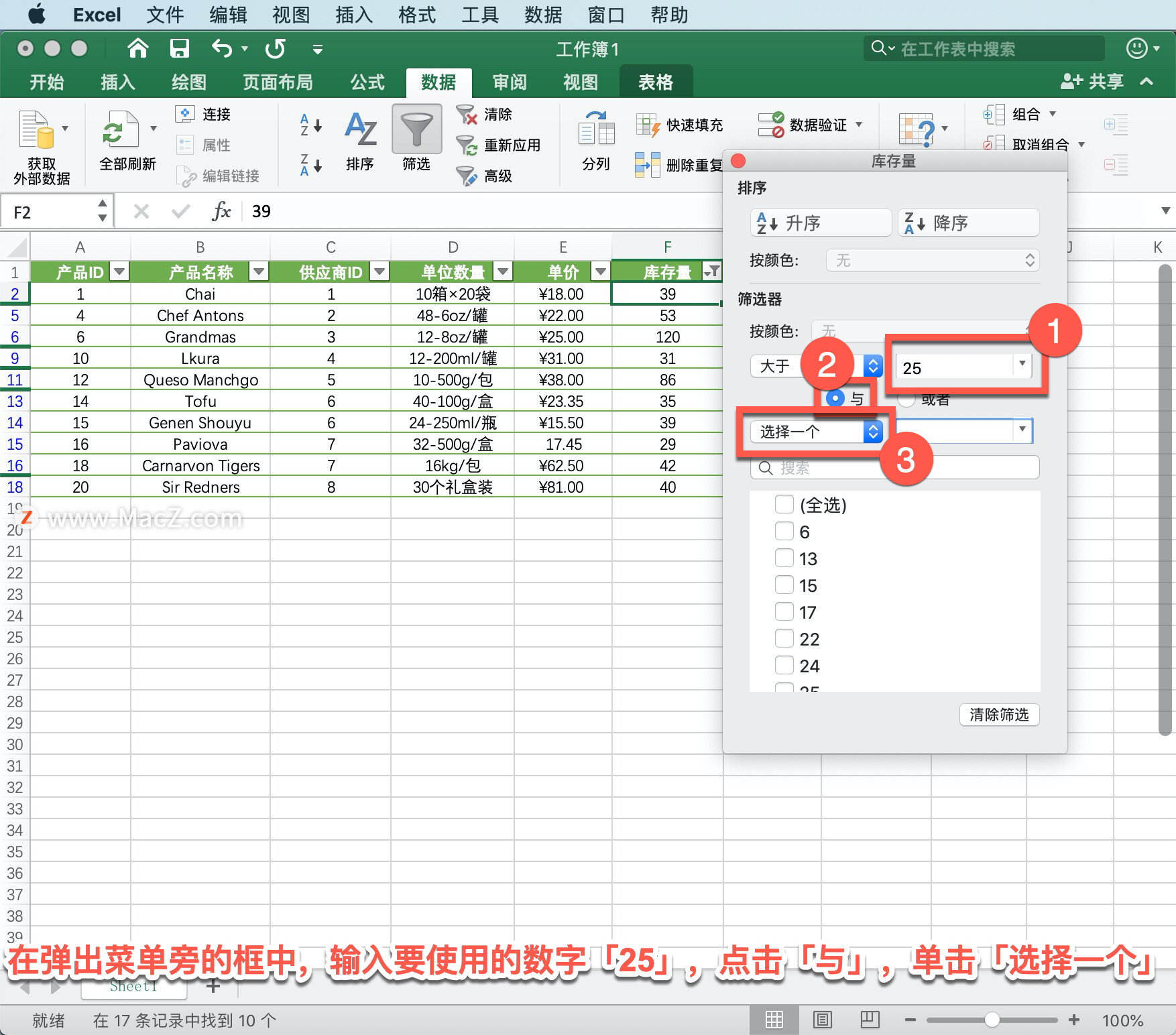Check the value 22 checkbox

point(784,638)
